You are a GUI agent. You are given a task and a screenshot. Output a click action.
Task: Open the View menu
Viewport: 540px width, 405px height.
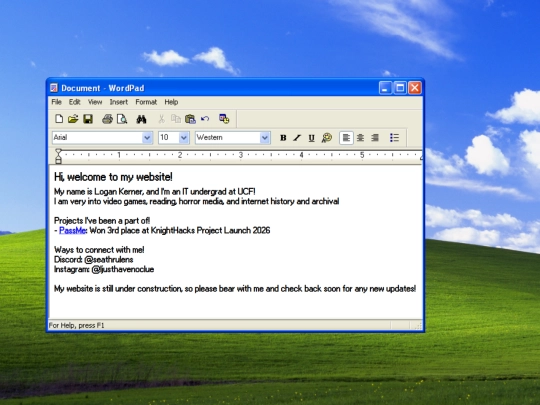95,102
